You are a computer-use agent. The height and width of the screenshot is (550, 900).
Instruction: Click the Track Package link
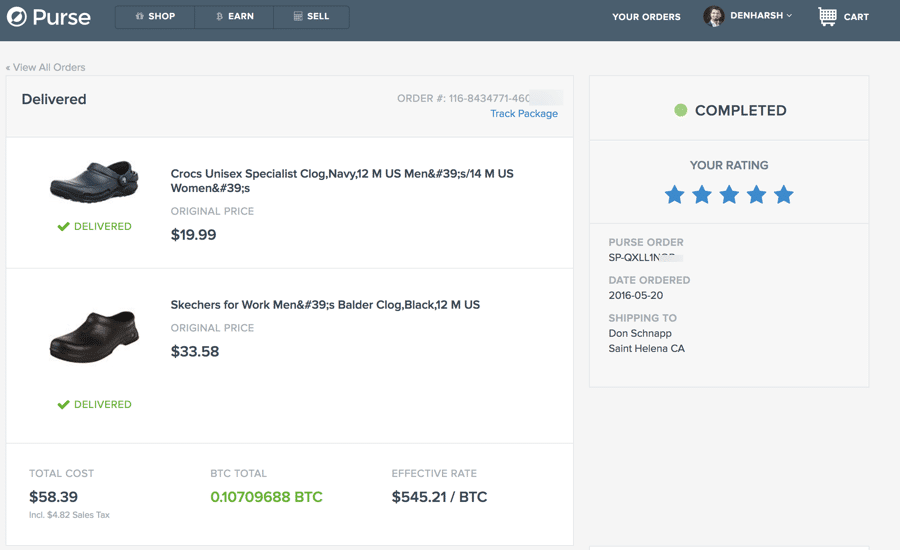coord(523,114)
